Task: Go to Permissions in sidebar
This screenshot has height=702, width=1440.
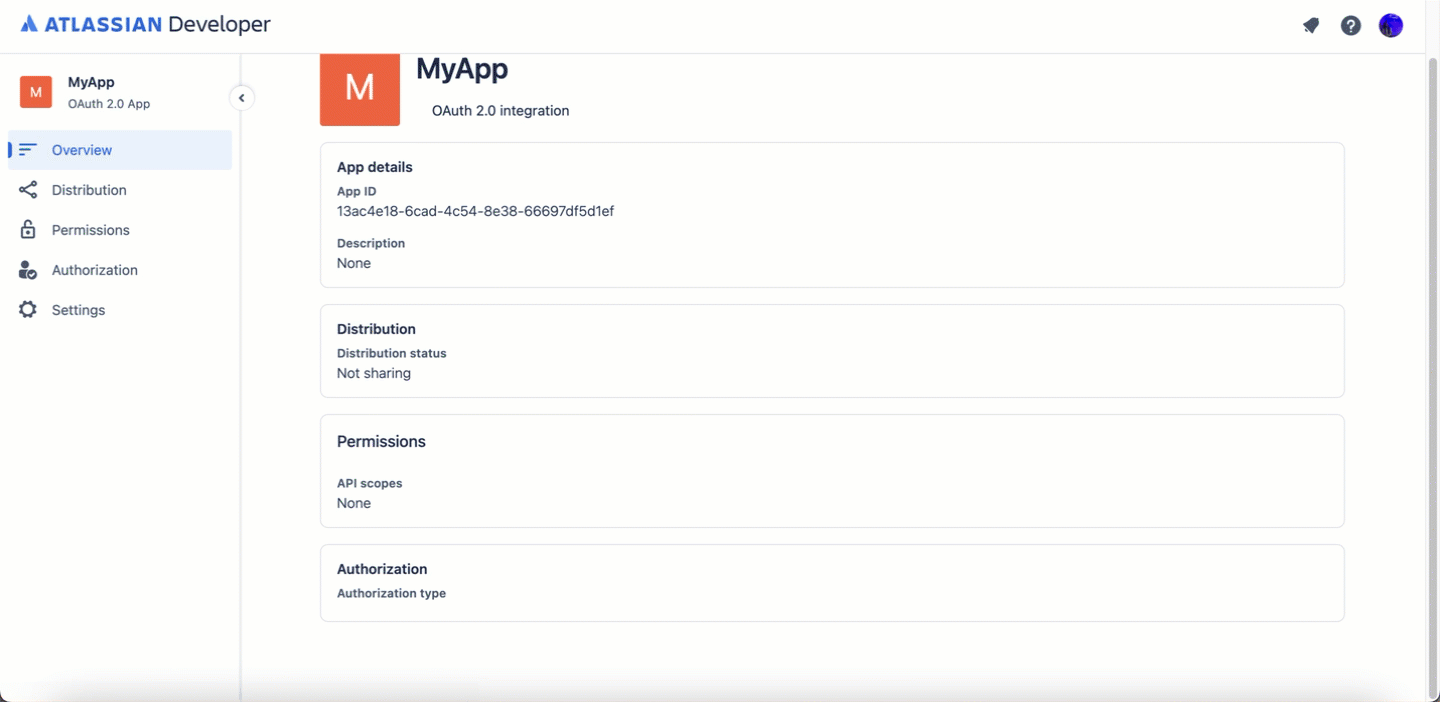Action: [x=120, y=230]
